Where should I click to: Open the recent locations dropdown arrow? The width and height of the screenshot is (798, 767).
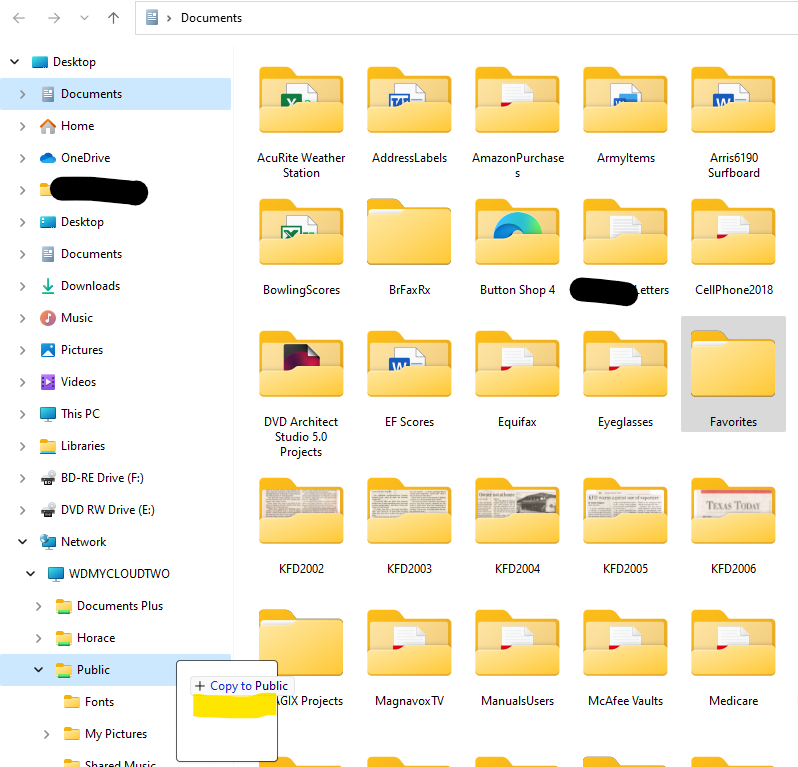coord(84,18)
